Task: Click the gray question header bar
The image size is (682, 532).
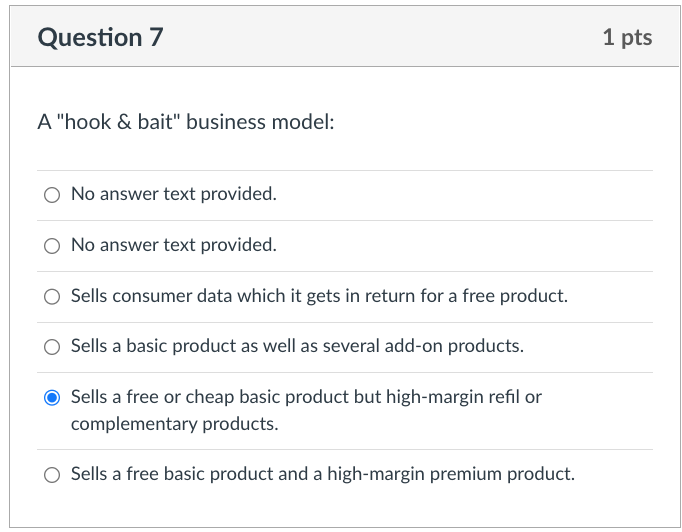Action: [x=344, y=37]
